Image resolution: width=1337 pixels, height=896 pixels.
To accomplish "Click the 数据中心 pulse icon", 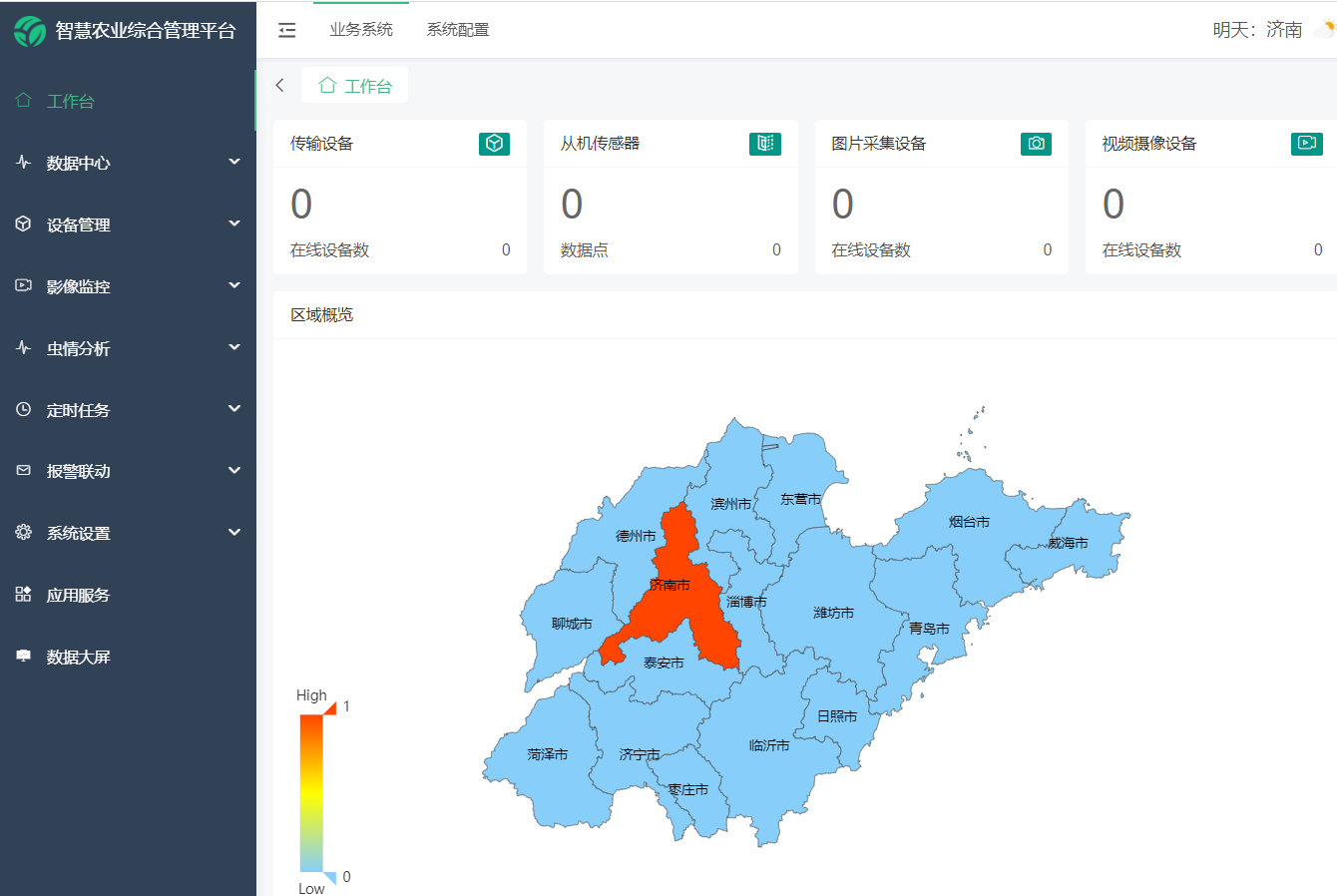I will coord(24,162).
